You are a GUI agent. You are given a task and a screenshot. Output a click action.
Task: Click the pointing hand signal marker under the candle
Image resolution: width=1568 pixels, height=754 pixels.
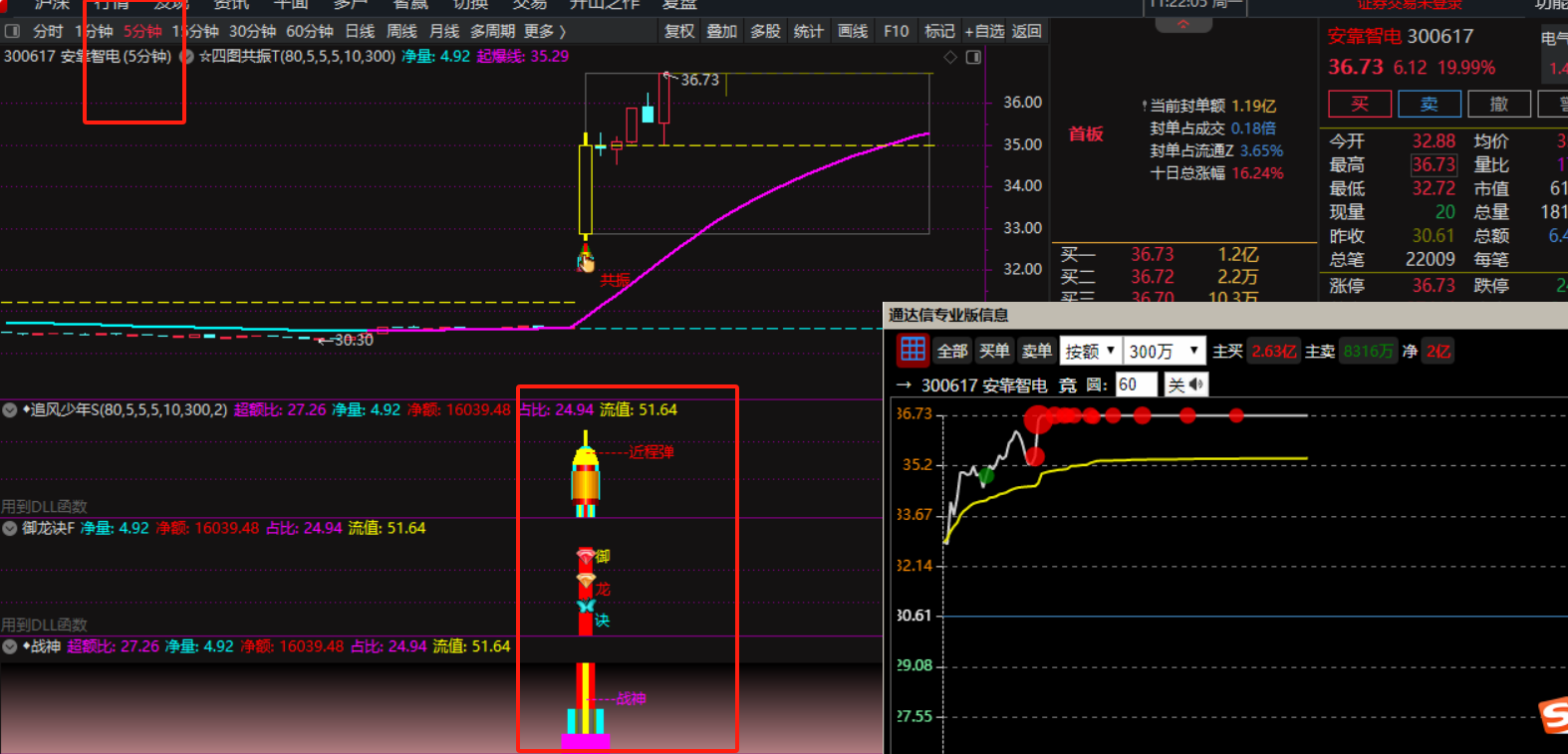(586, 262)
